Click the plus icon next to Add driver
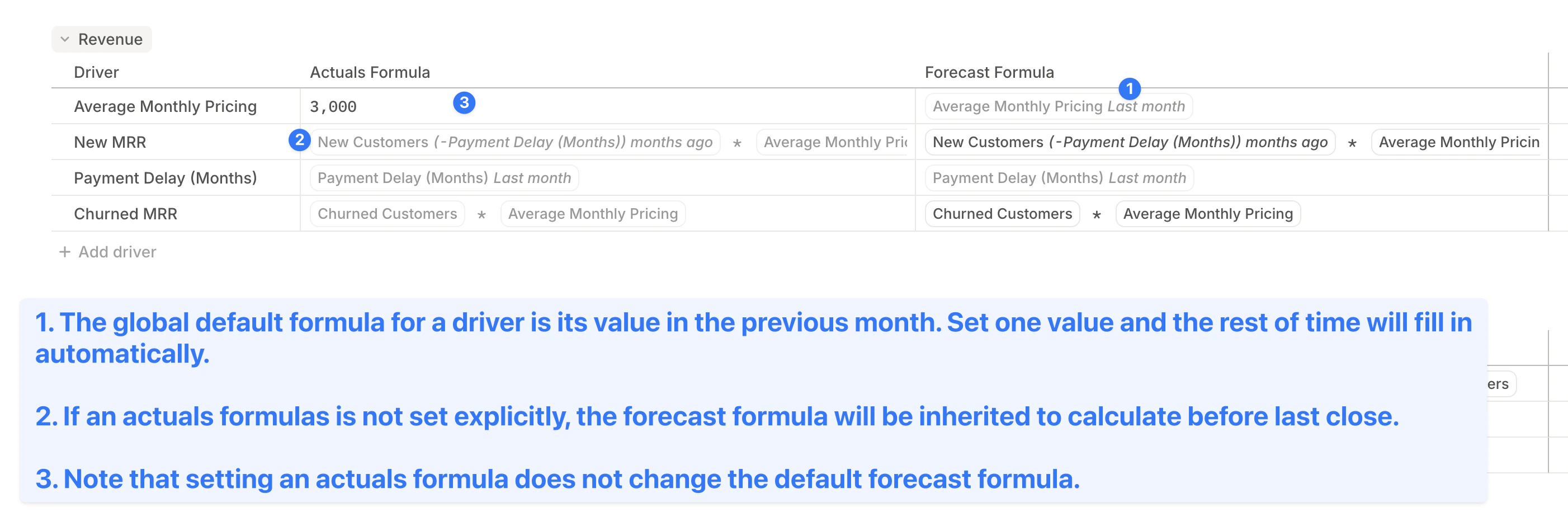 (64, 251)
